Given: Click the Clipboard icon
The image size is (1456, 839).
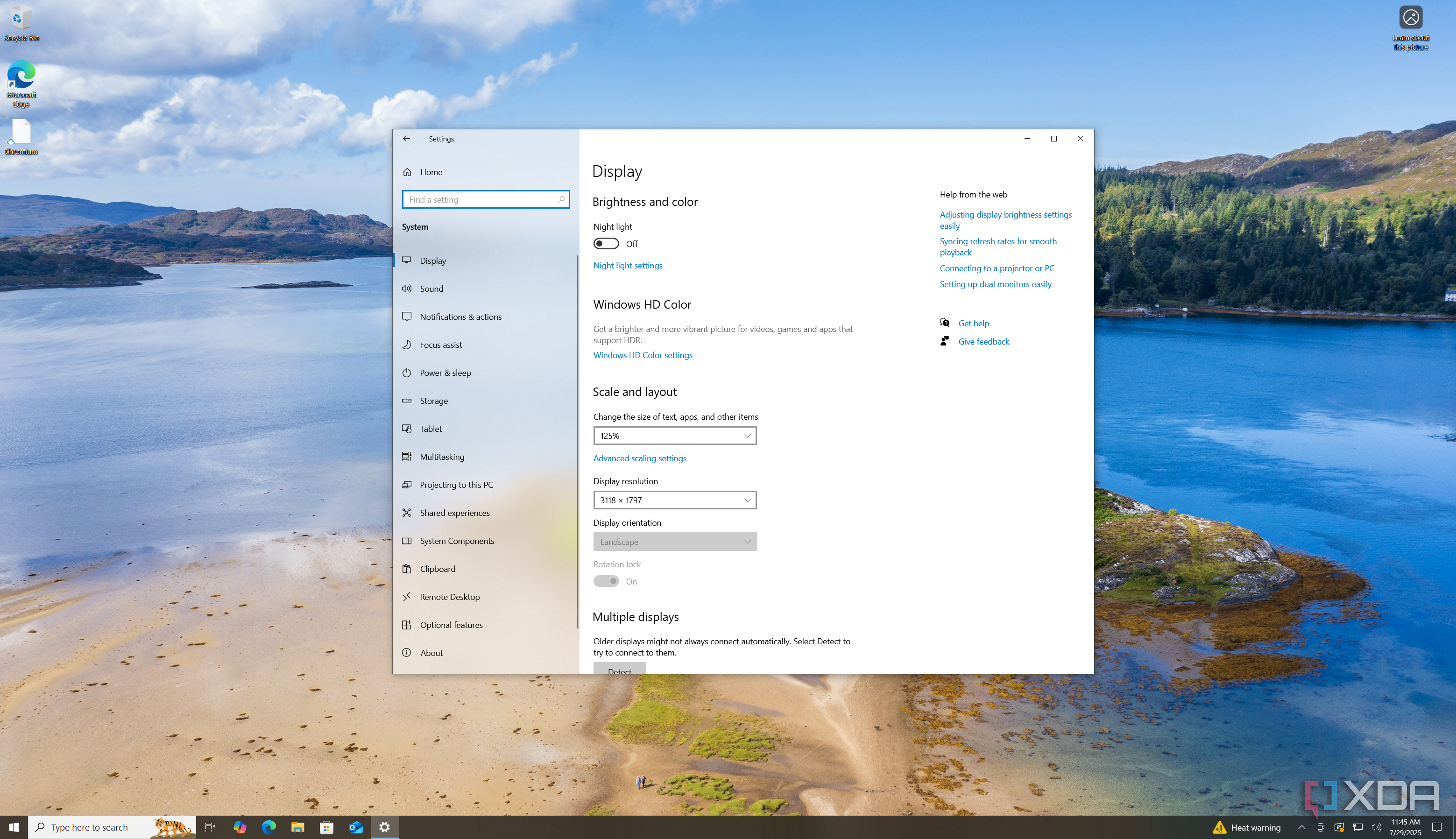Looking at the screenshot, I should point(407,569).
